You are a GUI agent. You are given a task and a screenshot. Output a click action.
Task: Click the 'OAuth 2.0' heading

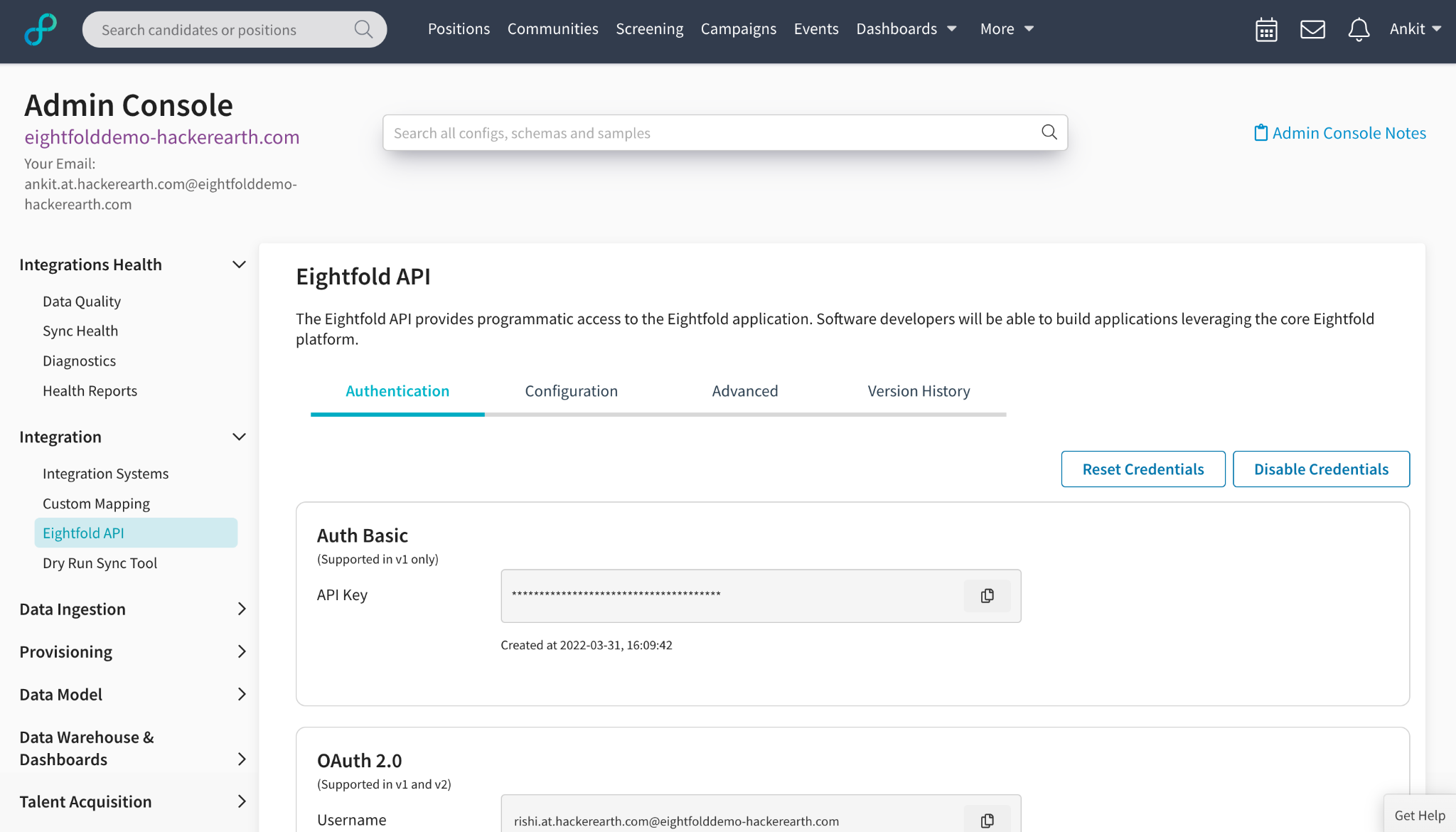pos(359,761)
